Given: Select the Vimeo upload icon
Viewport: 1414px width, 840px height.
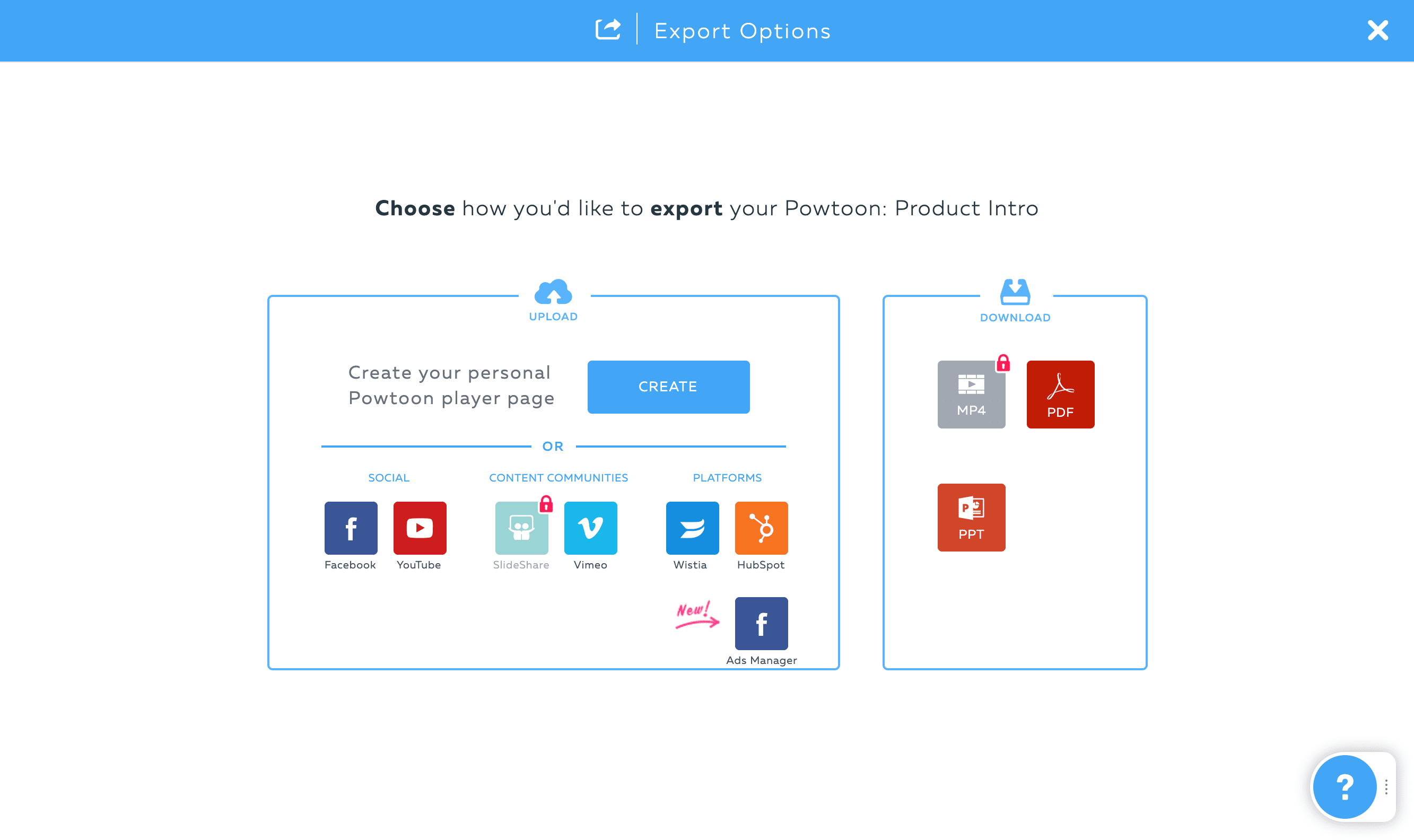Looking at the screenshot, I should point(591,527).
